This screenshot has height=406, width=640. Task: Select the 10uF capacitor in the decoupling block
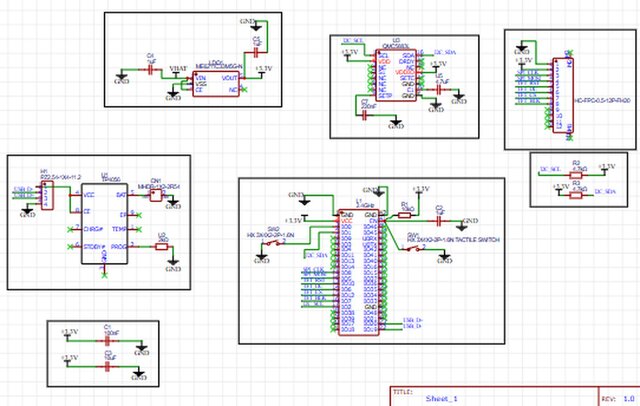click(107, 366)
